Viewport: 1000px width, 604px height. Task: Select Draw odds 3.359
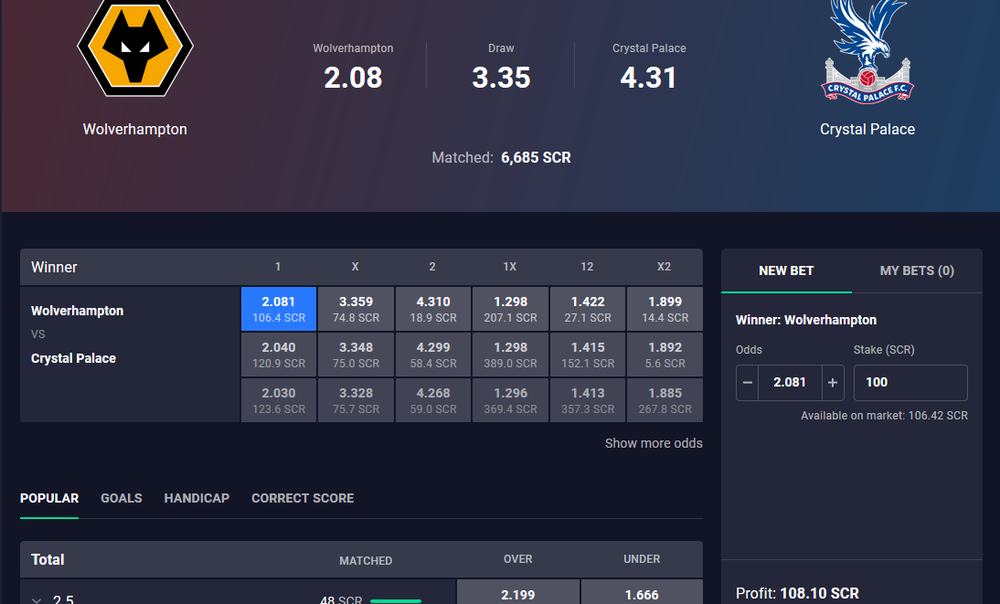click(356, 309)
